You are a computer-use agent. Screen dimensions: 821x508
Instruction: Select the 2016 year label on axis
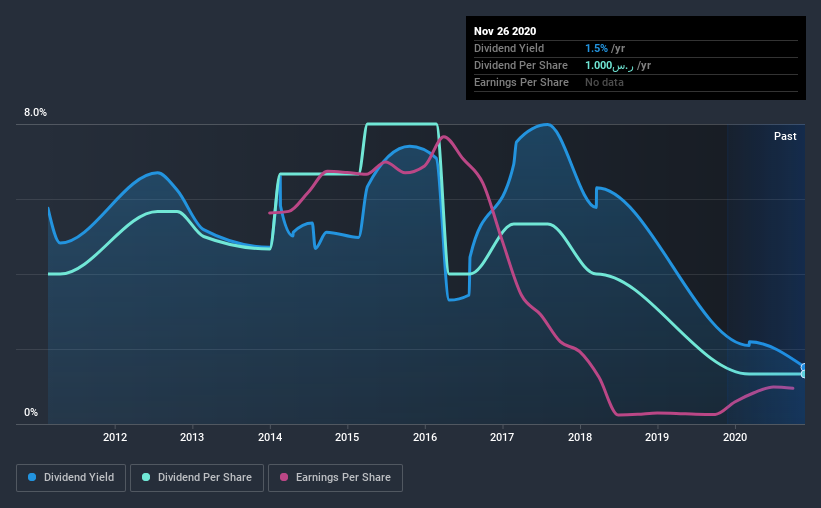[x=425, y=437]
